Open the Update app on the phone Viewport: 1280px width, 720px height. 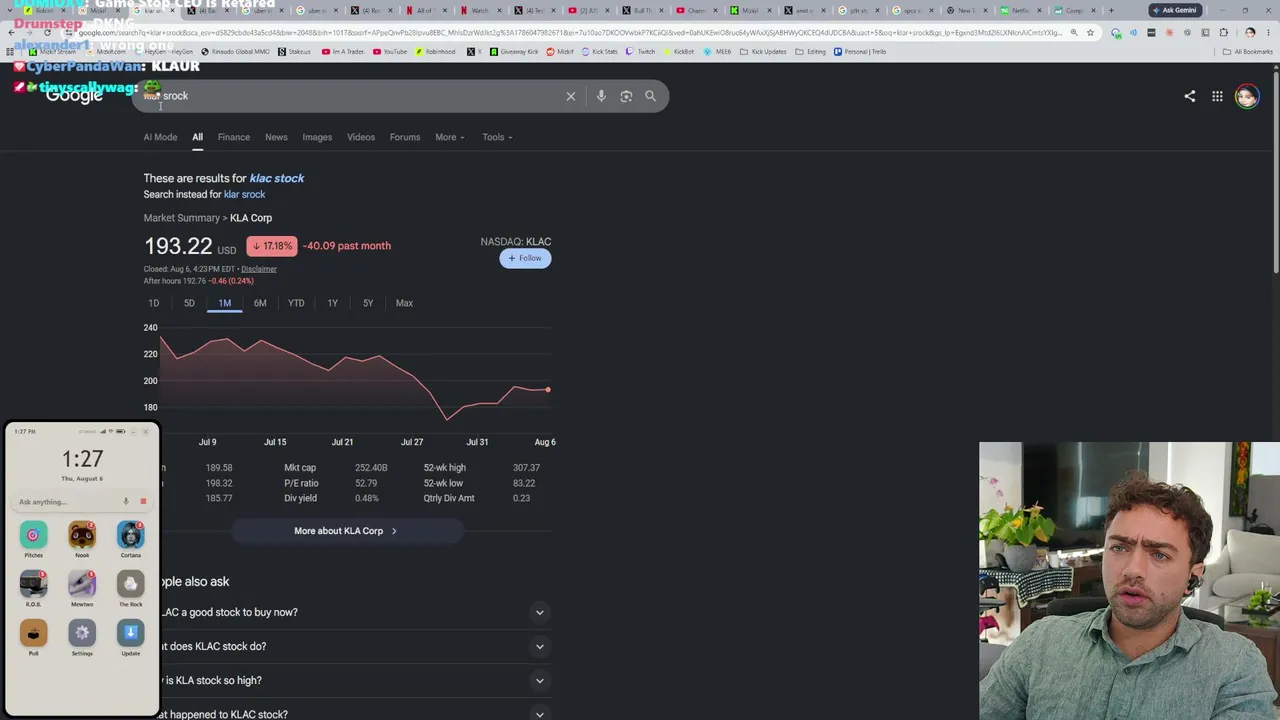pos(130,634)
